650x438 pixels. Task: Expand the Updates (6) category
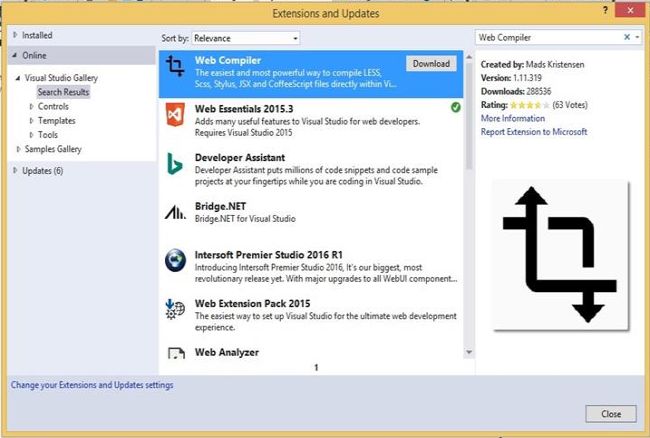coord(15,170)
